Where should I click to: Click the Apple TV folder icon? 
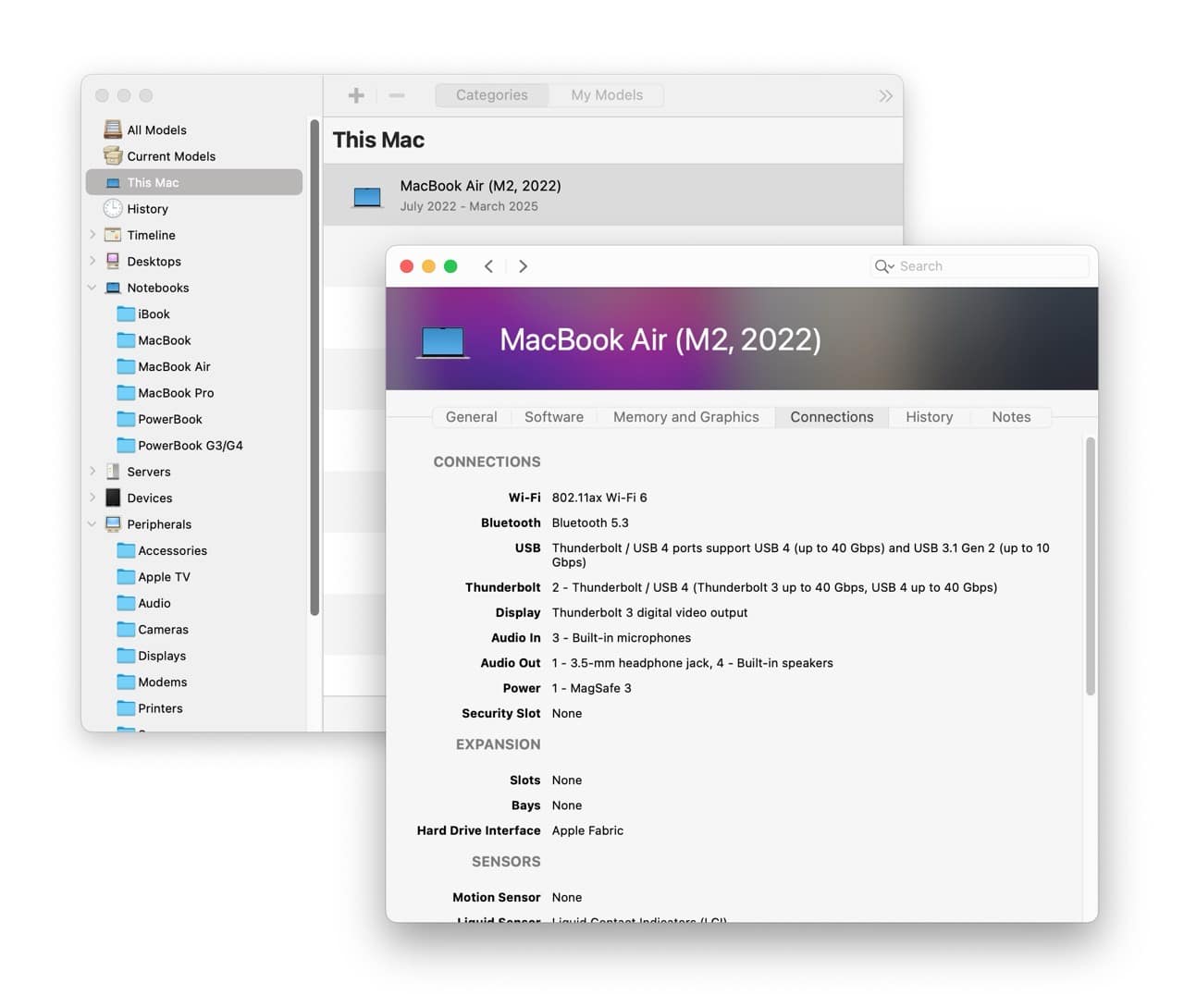coord(126,576)
